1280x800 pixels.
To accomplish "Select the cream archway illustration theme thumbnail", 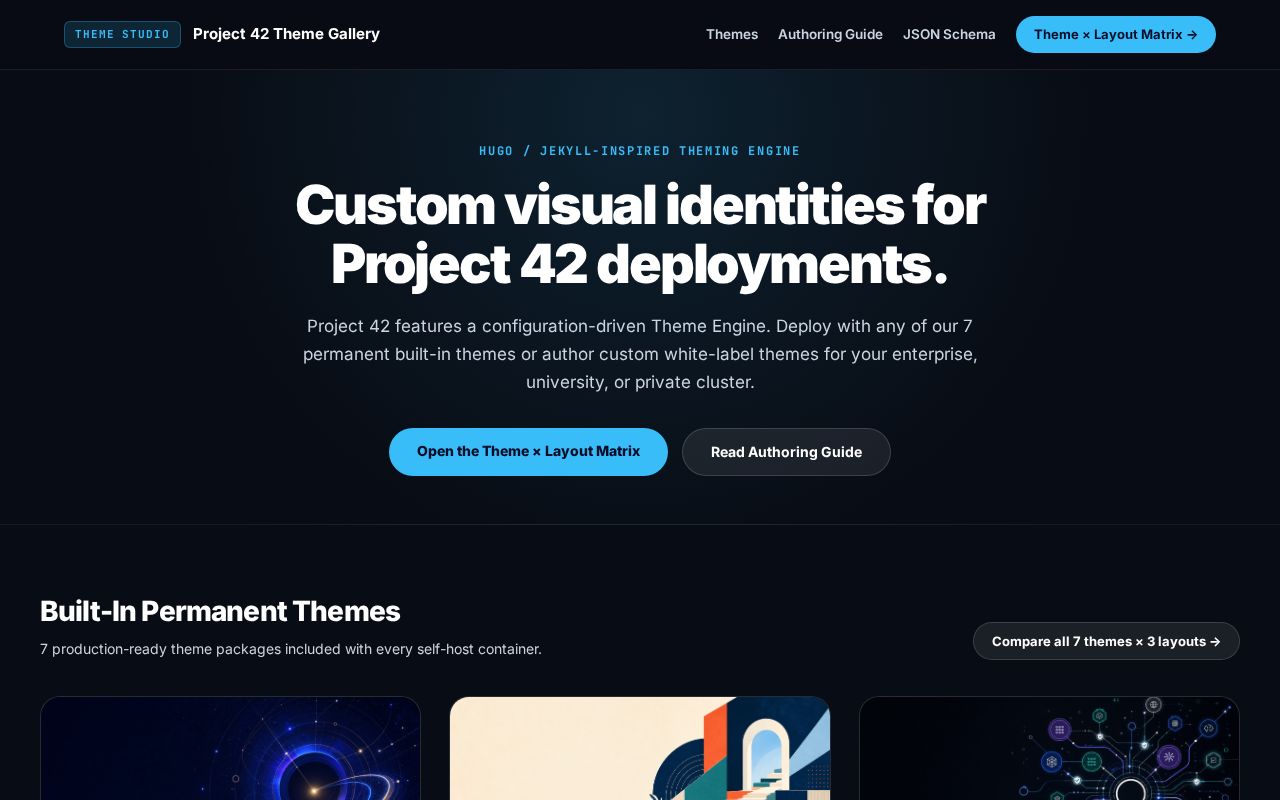I will coord(640,748).
